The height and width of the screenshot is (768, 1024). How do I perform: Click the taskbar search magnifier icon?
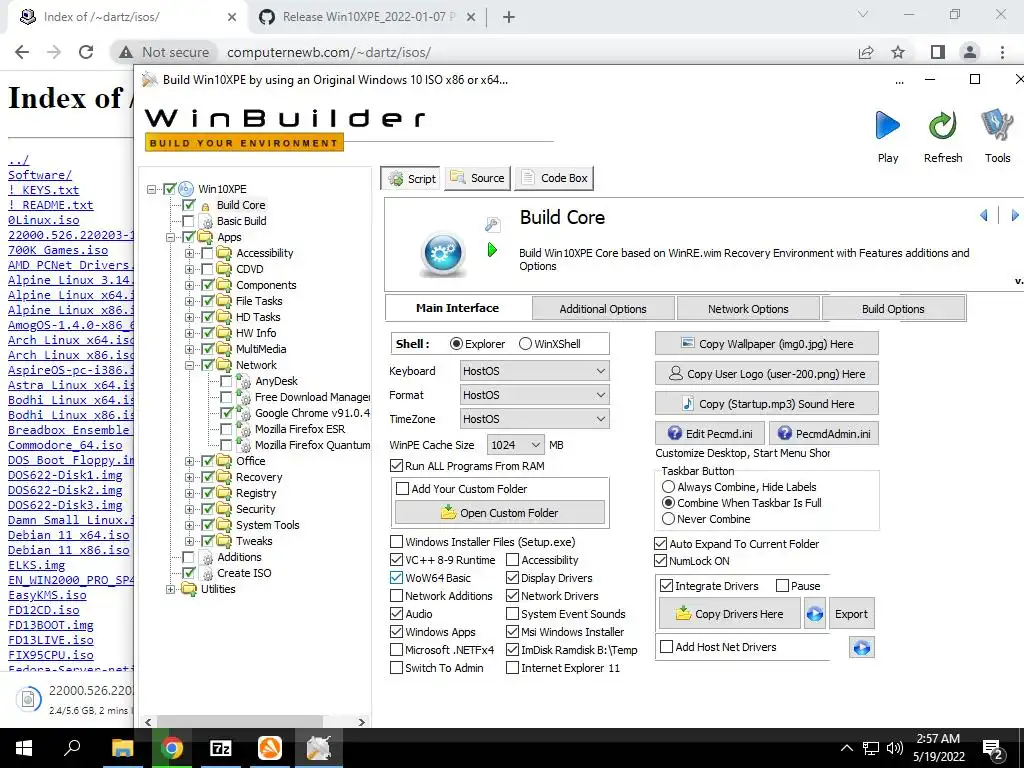[x=72, y=748]
